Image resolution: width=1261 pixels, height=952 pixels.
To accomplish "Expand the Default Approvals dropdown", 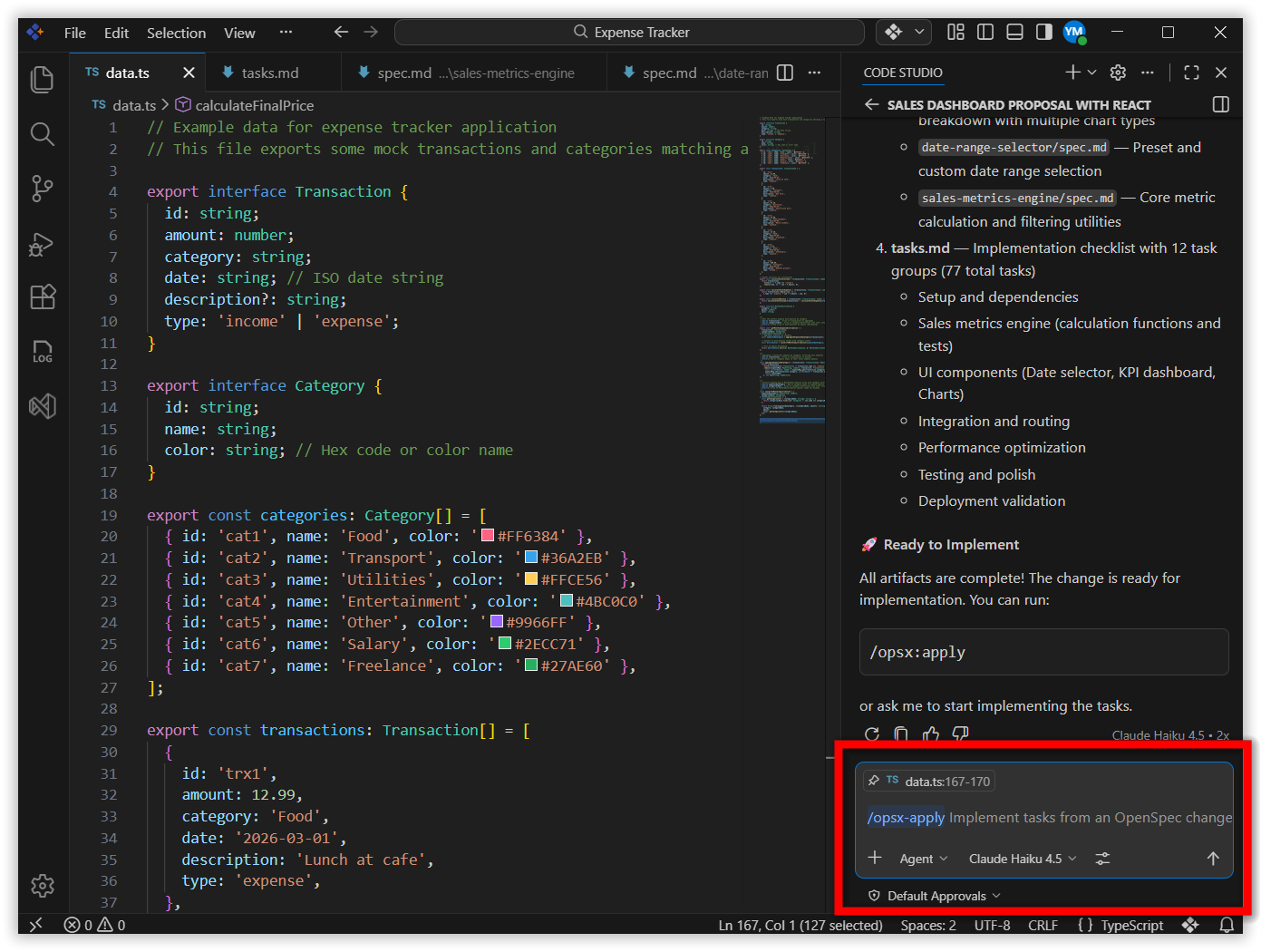I will [x=936, y=896].
